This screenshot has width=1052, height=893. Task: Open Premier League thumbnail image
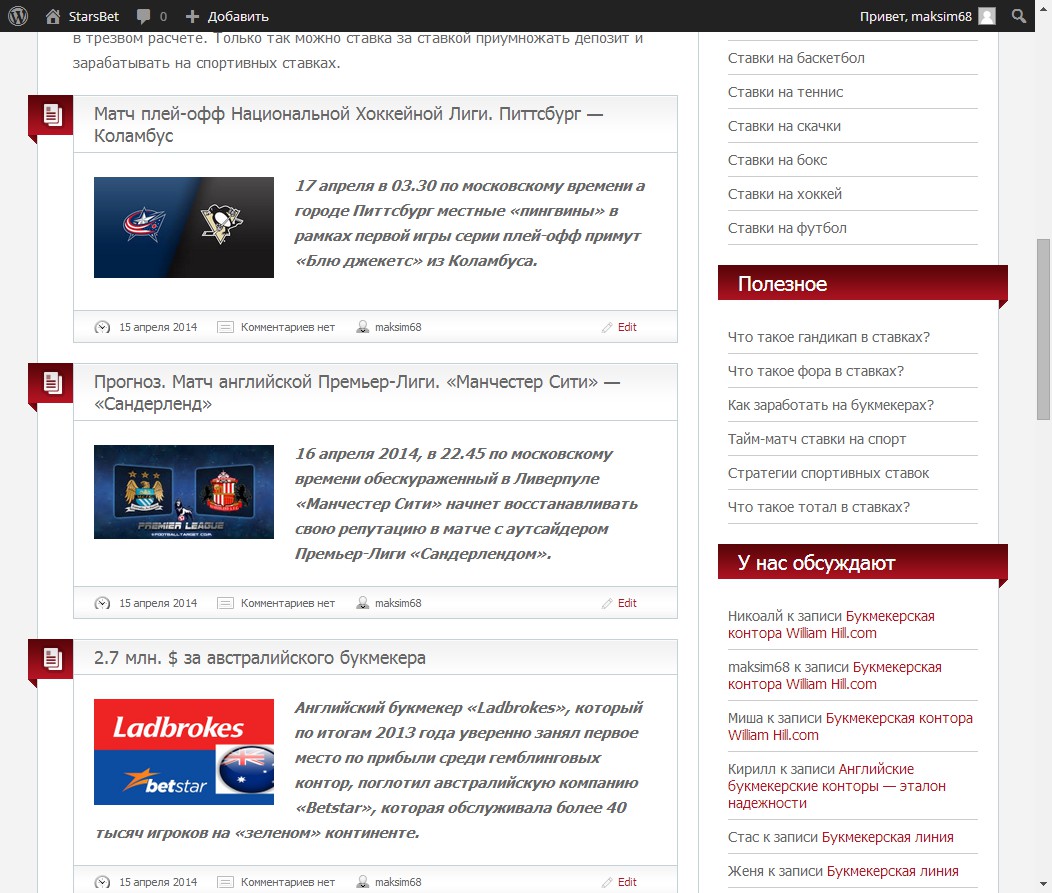coord(184,492)
